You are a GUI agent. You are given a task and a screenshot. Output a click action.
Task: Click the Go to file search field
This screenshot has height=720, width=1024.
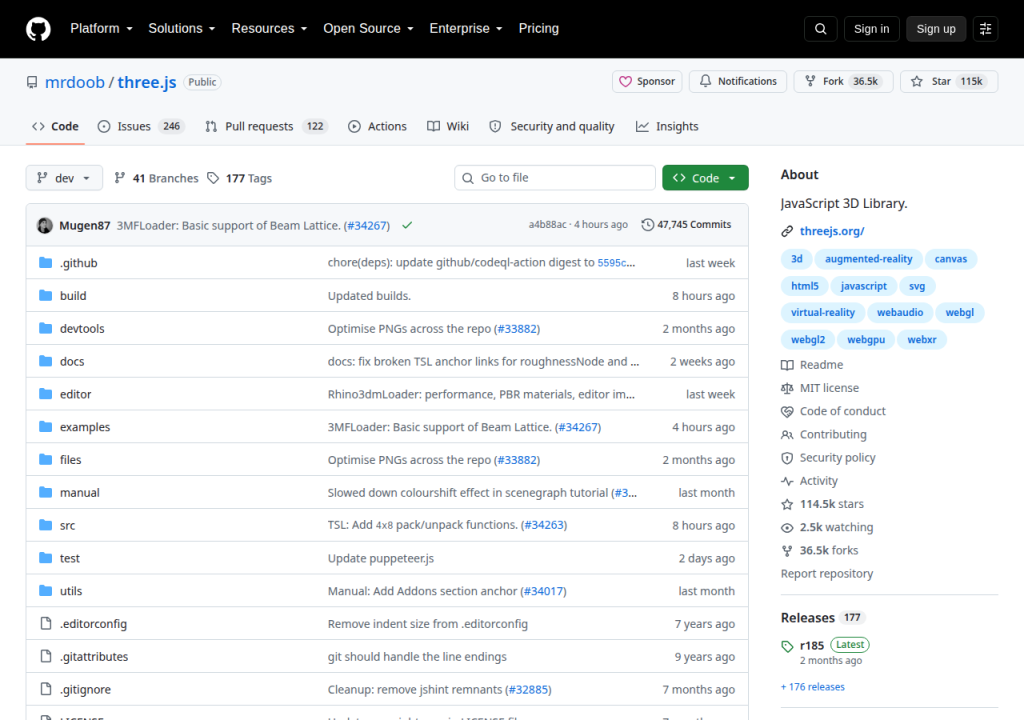554,178
